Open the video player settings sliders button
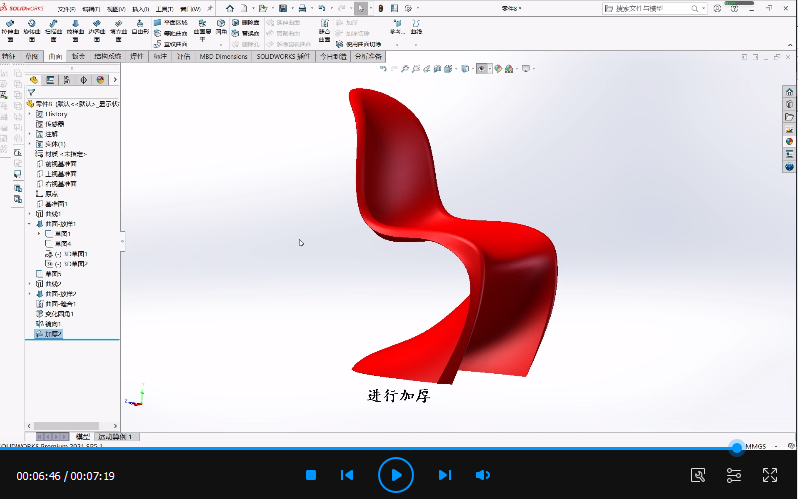This screenshot has width=798, height=499. (734, 475)
